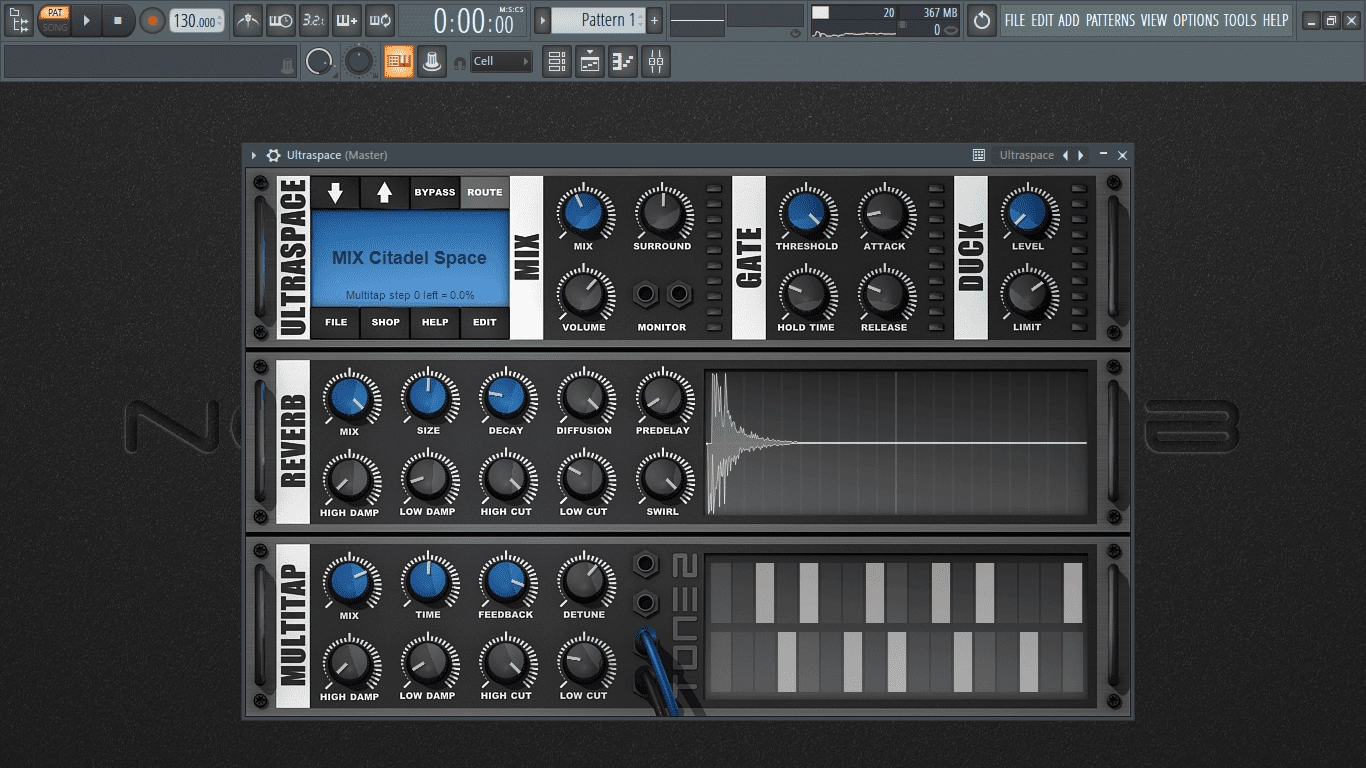Open the PATTERNS menu
The image size is (1366, 768).
[1110, 20]
